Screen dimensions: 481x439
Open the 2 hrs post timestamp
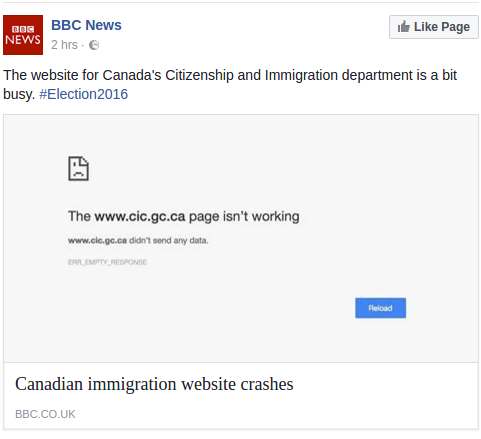coord(64,45)
